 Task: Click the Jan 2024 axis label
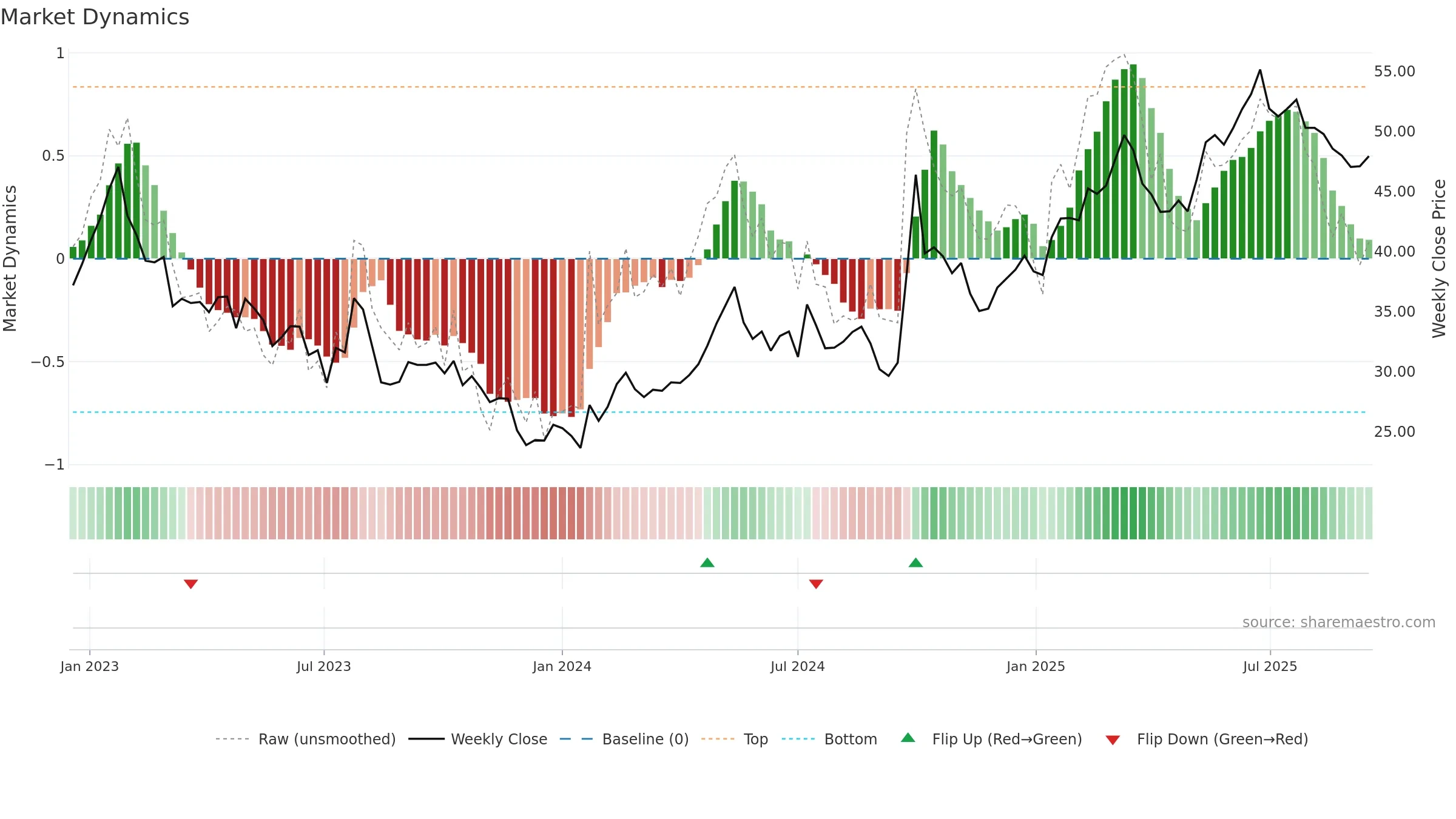point(562,666)
